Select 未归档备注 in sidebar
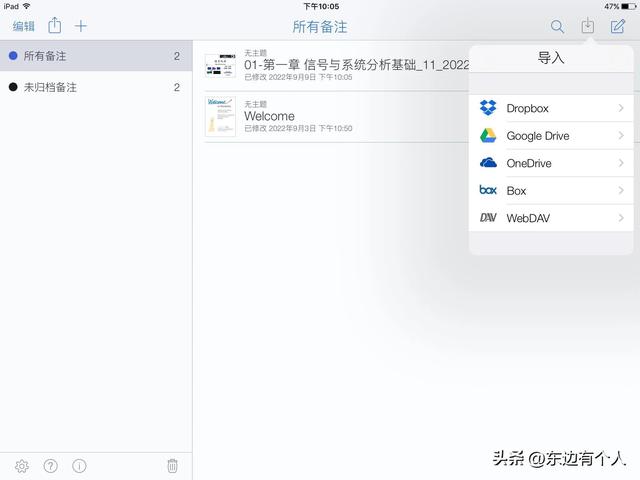The image size is (640, 480). [96, 87]
